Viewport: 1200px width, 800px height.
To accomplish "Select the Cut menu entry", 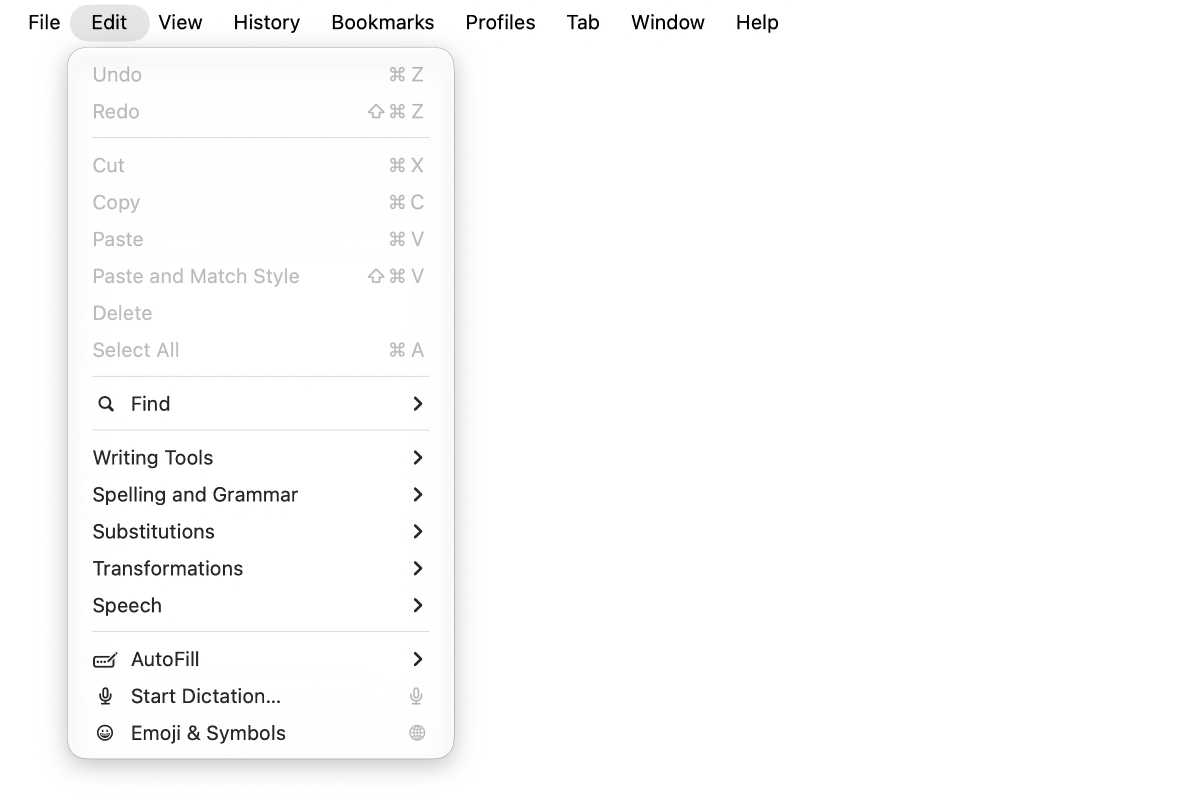I will click(261, 166).
